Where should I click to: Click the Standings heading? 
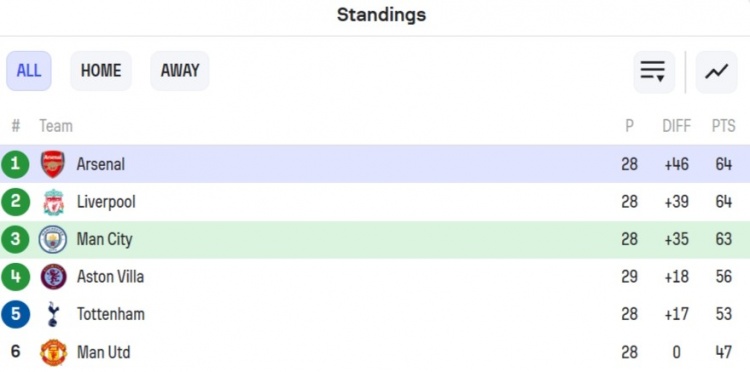[x=381, y=15]
